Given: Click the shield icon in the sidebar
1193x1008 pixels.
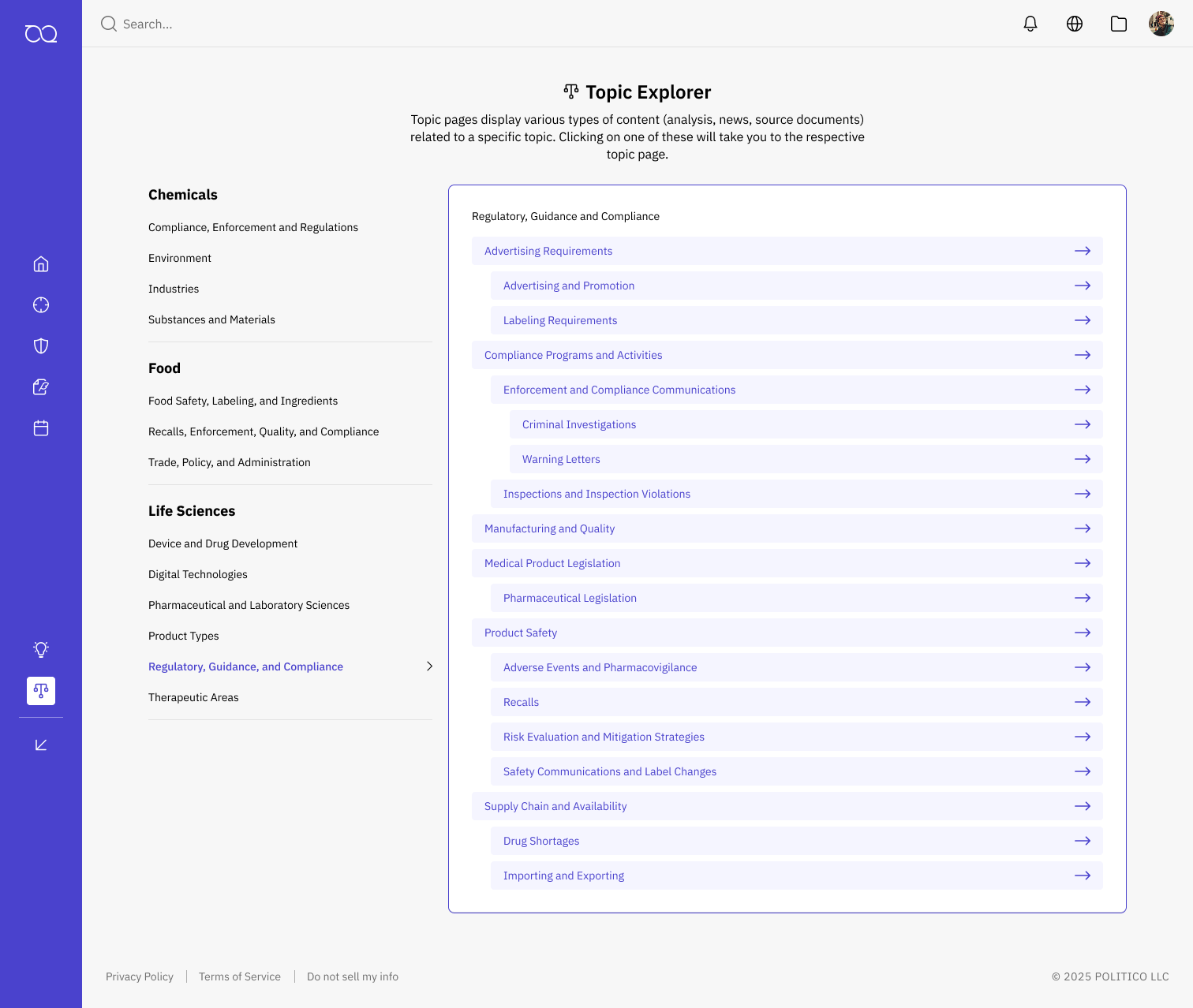Looking at the screenshot, I should [x=40, y=345].
